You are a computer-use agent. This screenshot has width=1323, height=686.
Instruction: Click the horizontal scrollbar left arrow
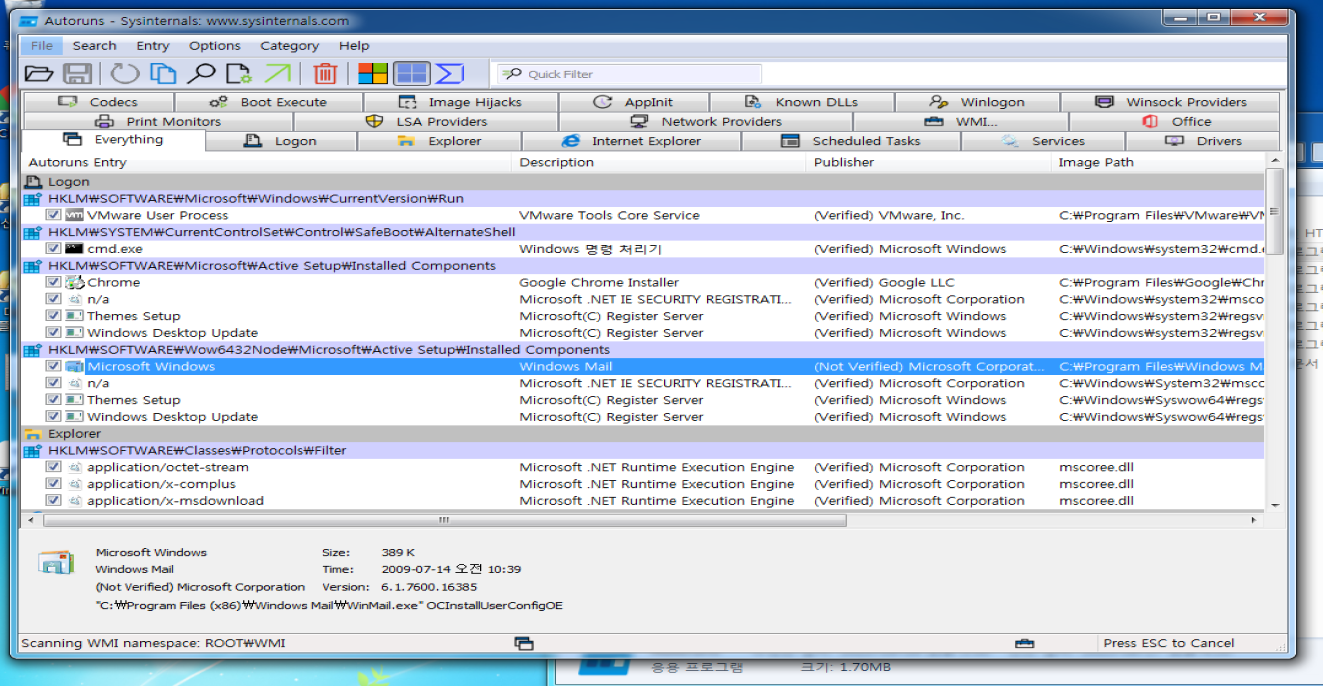coord(31,520)
